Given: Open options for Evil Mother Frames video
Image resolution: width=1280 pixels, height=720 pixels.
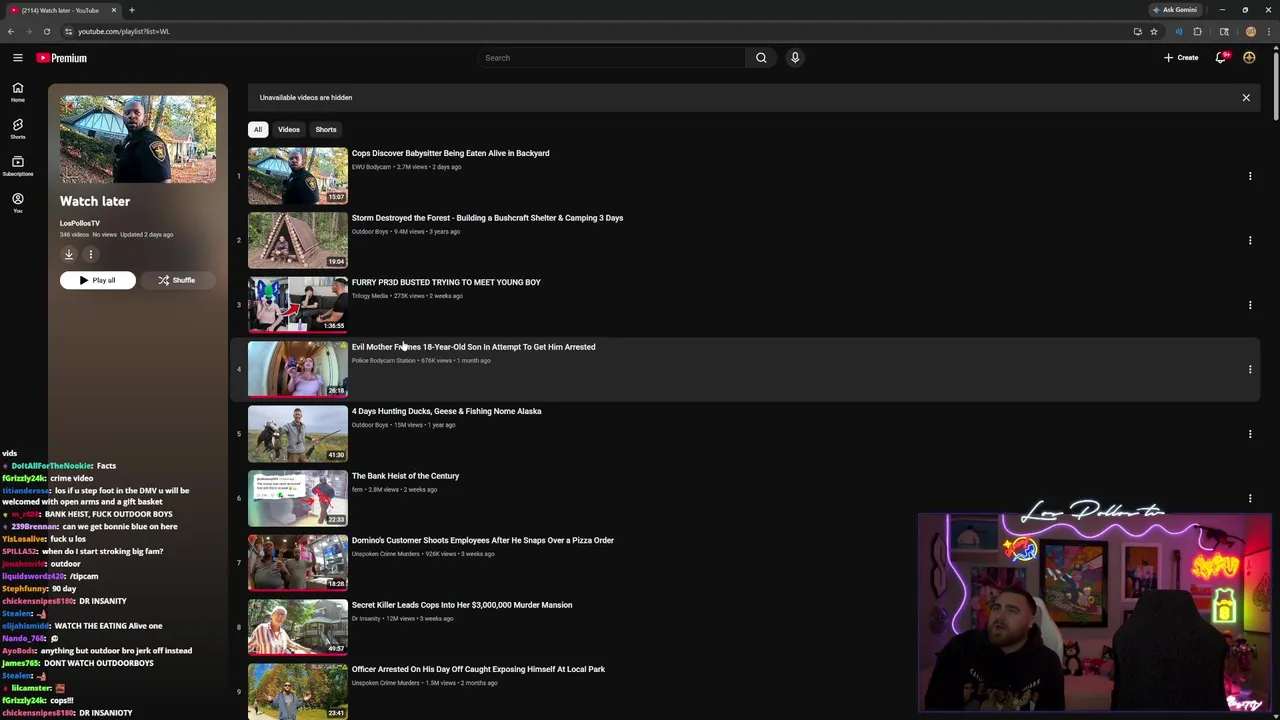Looking at the screenshot, I should [1249, 369].
